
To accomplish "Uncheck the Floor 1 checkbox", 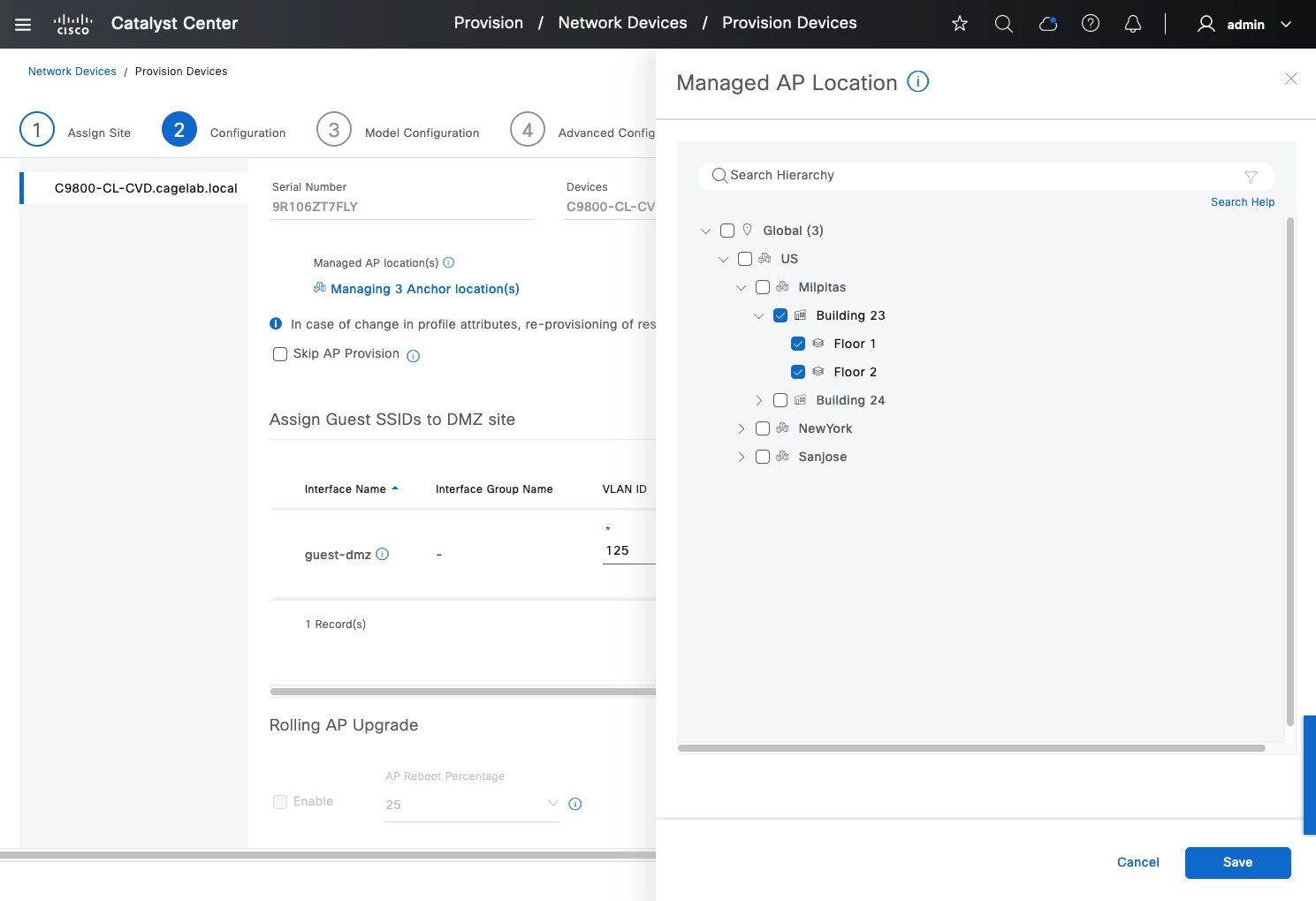I will coord(798,344).
